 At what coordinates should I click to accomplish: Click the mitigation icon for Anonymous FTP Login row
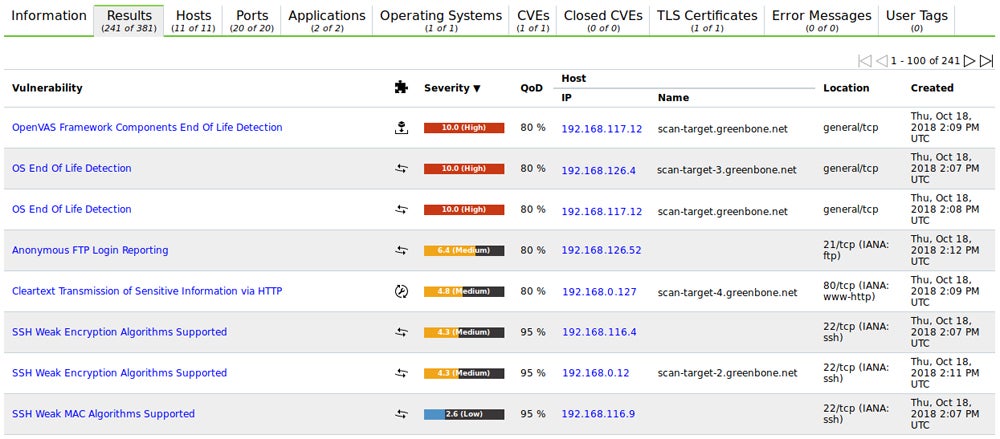click(401, 251)
